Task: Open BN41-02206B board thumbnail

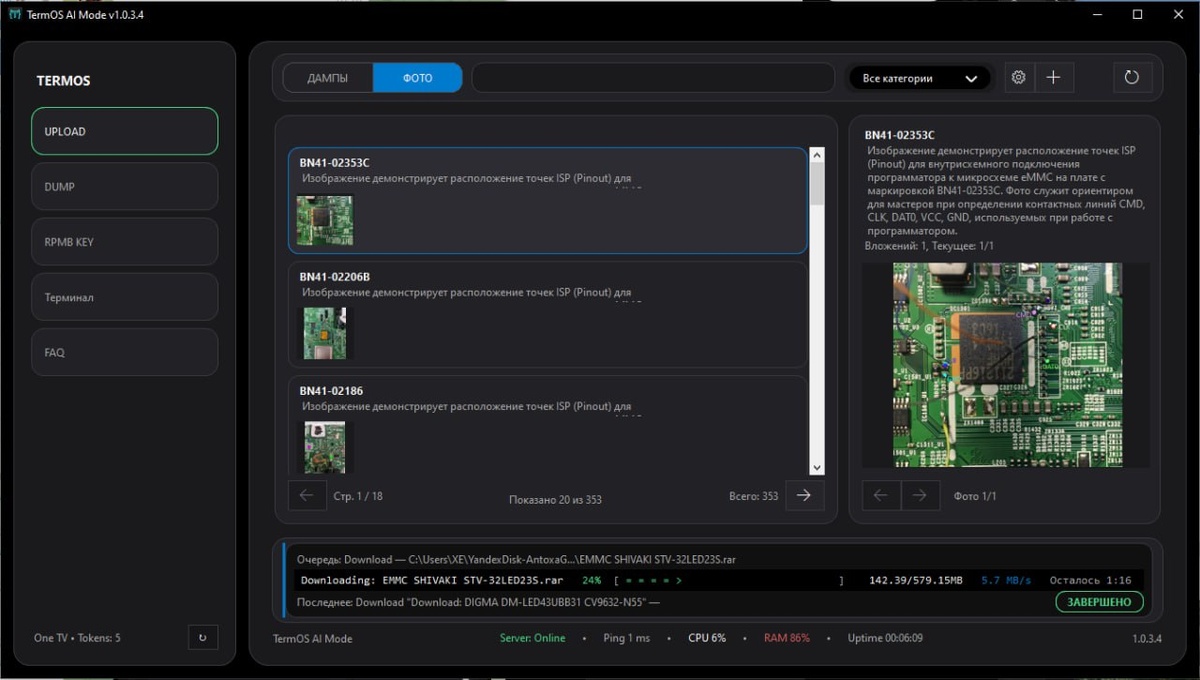Action: [327, 333]
